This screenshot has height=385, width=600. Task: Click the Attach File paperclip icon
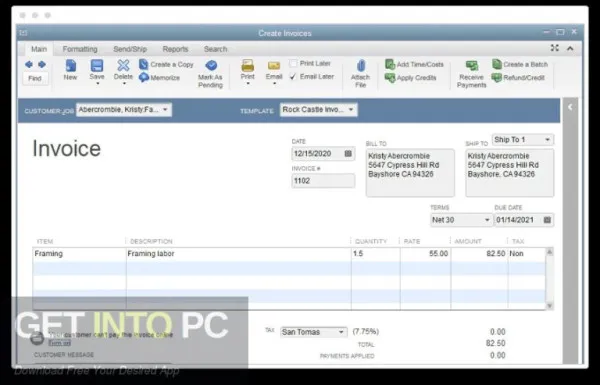360,66
